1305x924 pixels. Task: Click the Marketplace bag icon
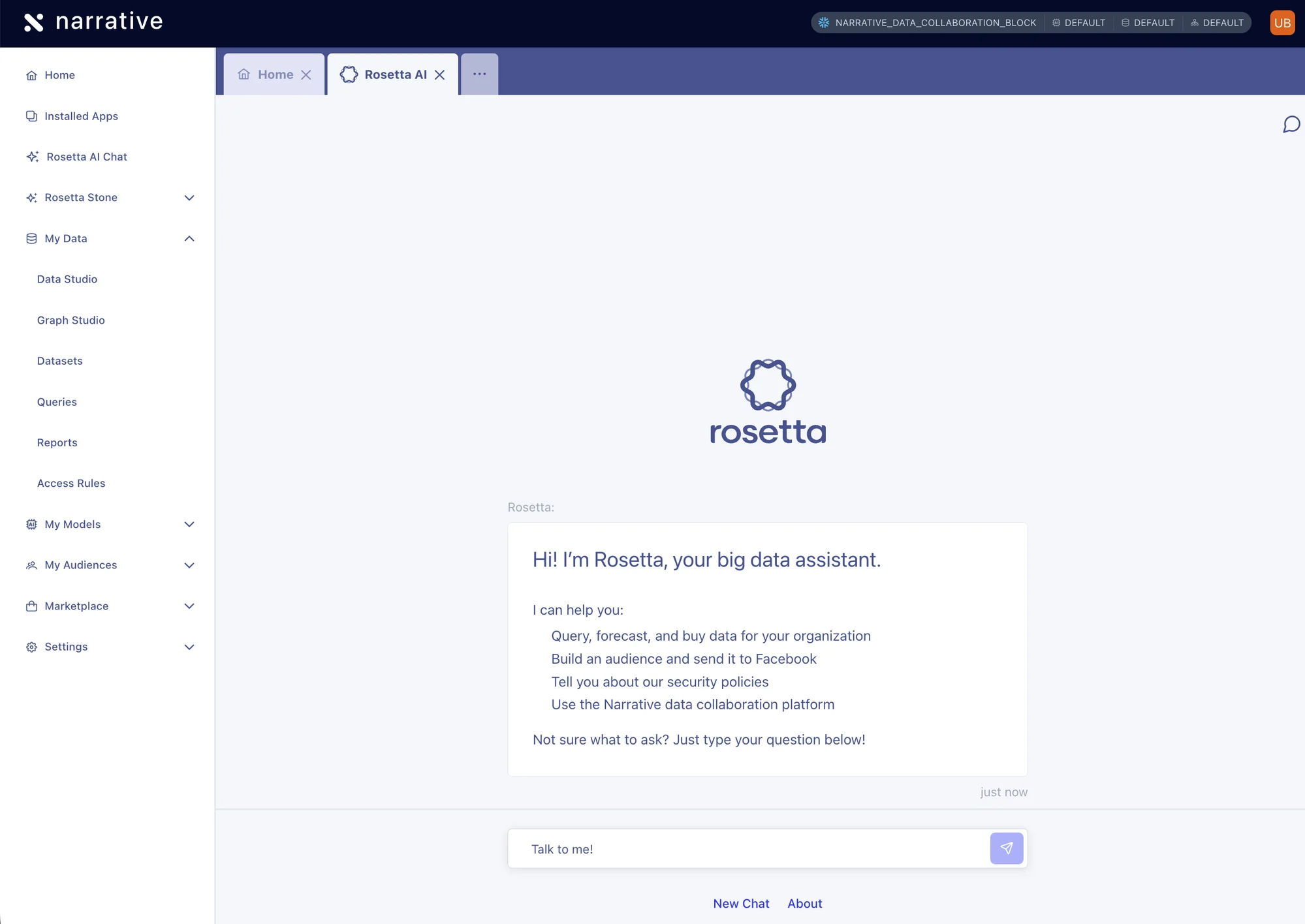[31, 606]
